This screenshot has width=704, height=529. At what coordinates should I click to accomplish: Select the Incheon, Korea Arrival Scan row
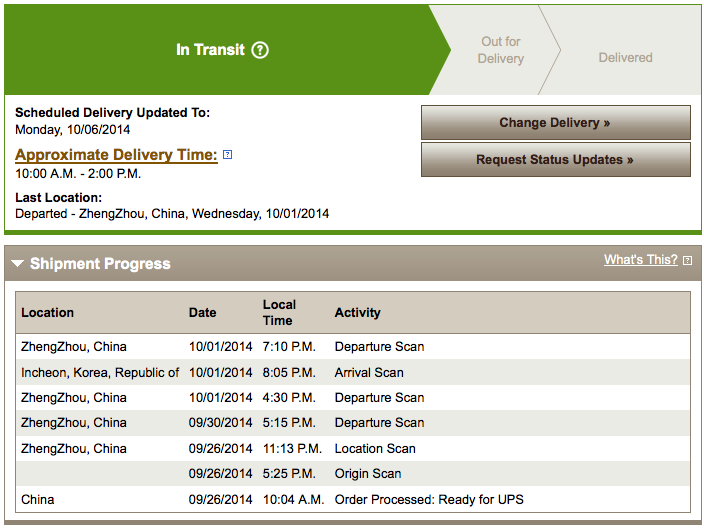353,372
